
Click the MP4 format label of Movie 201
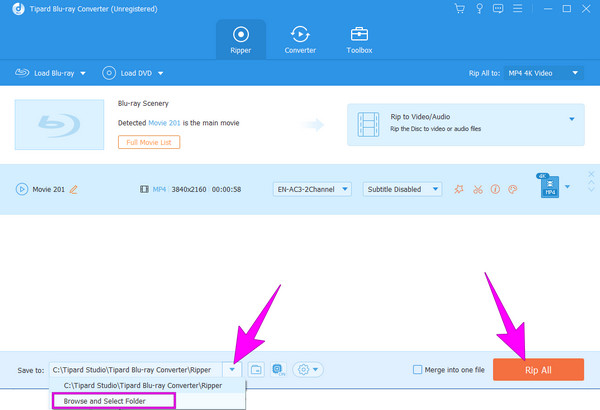[159, 189]
